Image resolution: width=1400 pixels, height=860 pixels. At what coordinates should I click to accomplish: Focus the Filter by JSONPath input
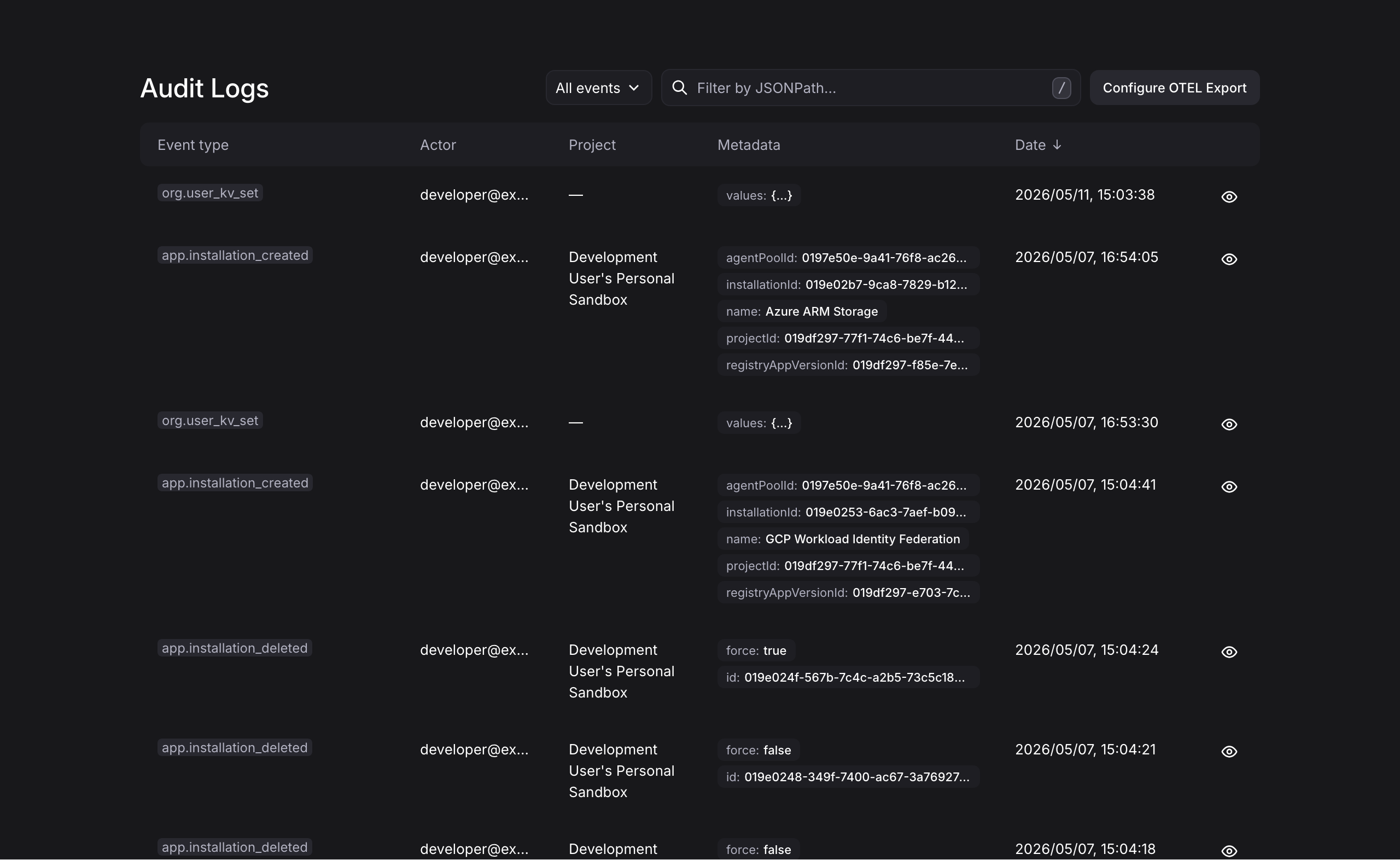point(870,88)
